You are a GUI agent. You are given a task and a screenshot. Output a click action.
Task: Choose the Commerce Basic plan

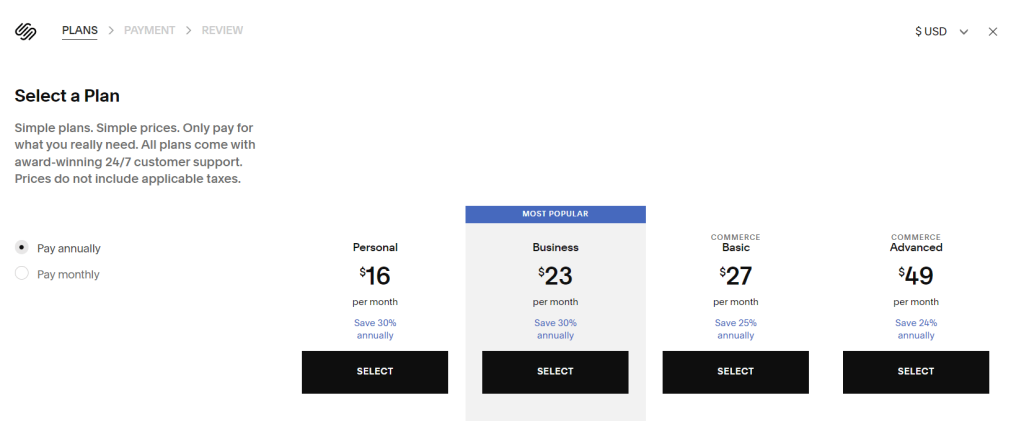[x=735, y=372]
